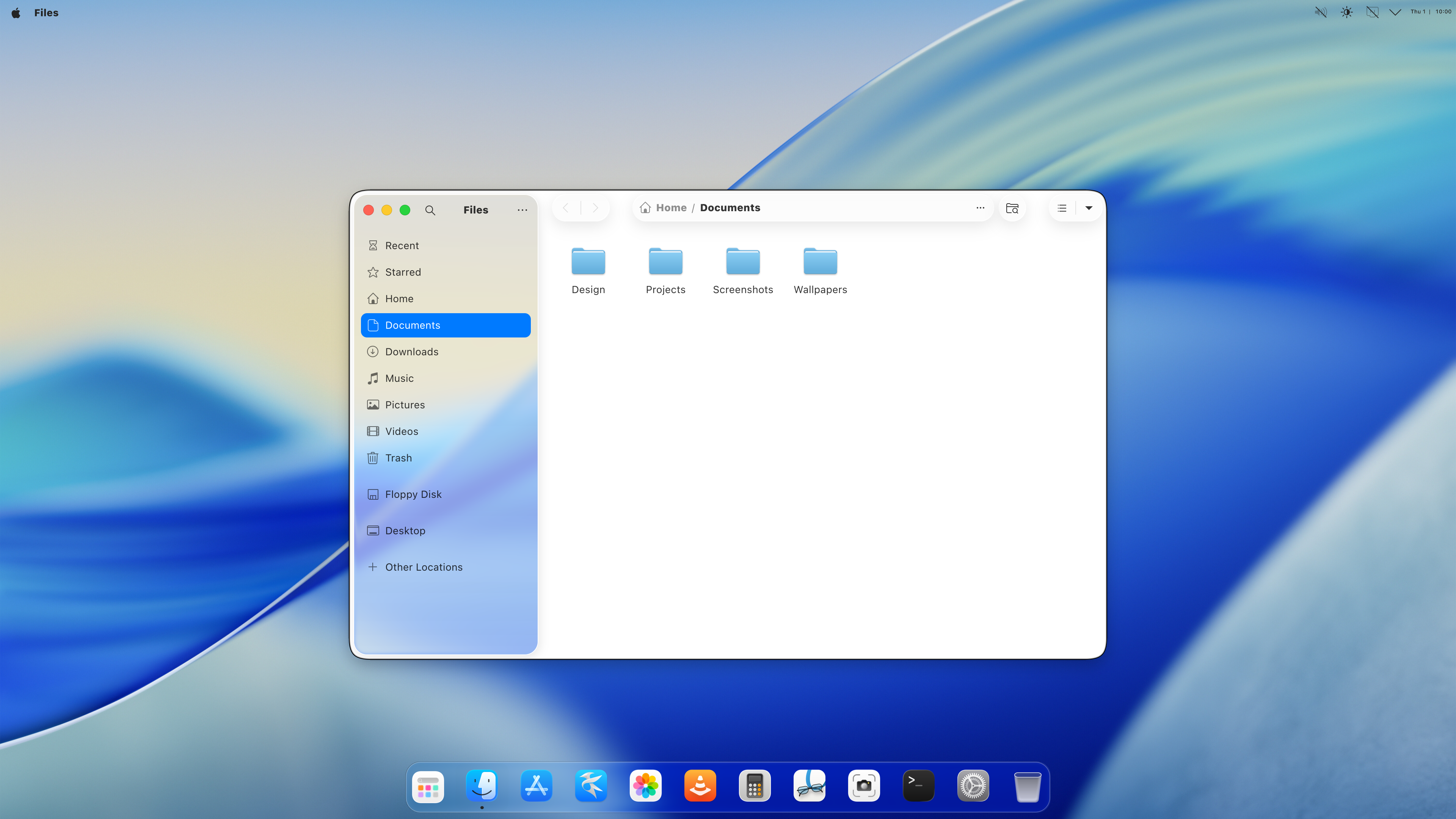Viewport: 1456px width, 819px height.
Task: Select Starred in the sidebar
Action: click(446, 273)
